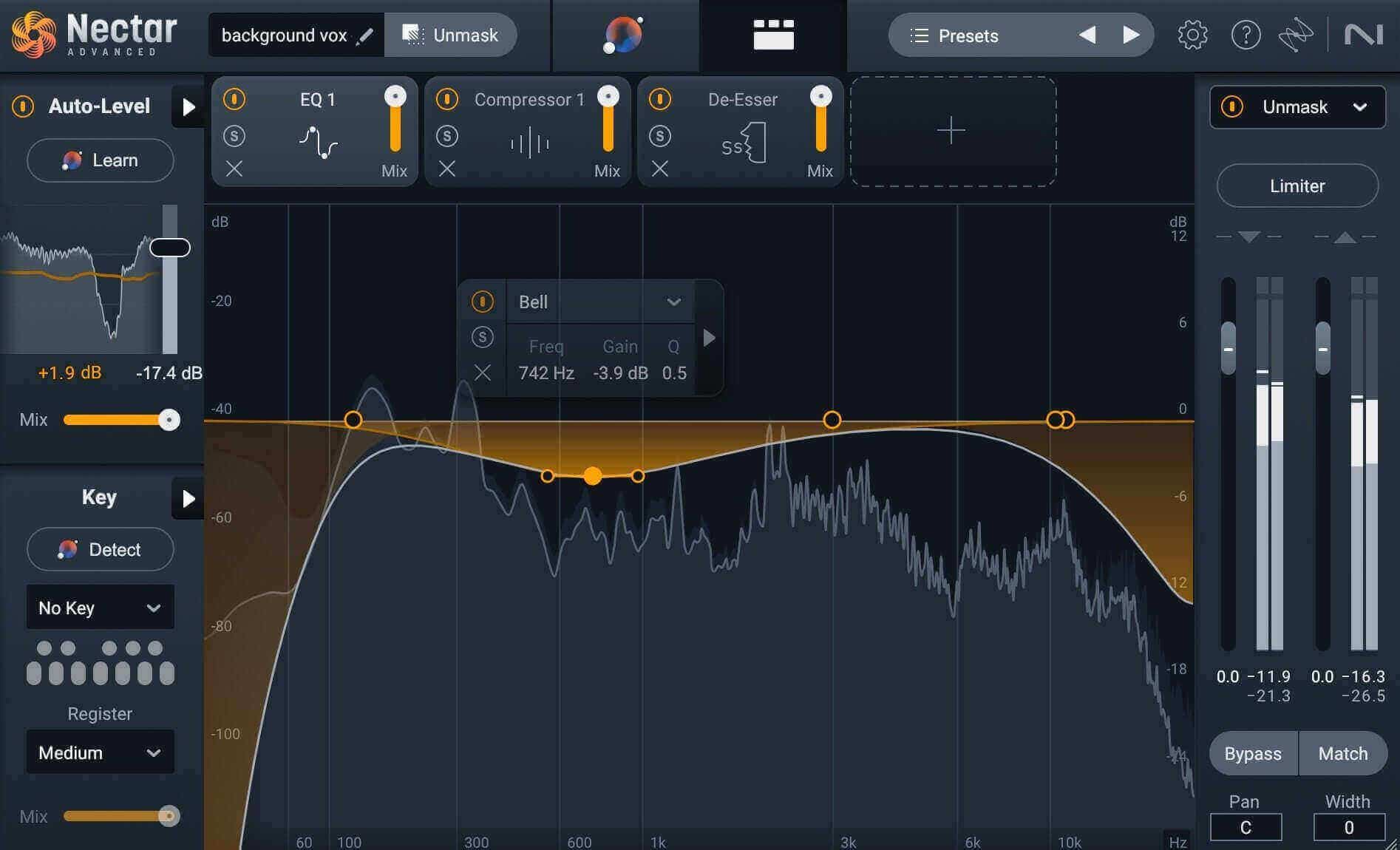Toggle the C piano key in Key
The width and height of the screenshot is (1400, 850).
pyautogui.click(x=34, y=673)
